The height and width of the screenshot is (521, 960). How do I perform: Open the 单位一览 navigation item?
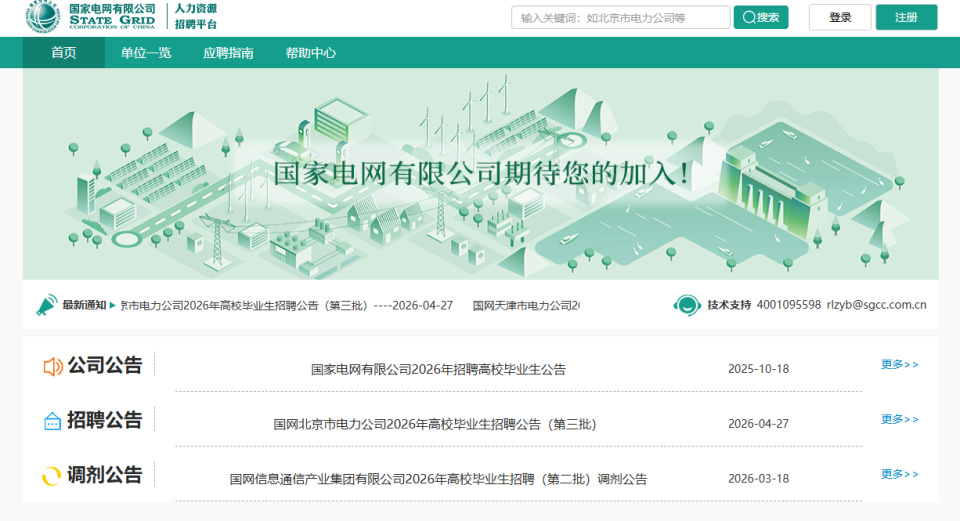click(146, 53)
